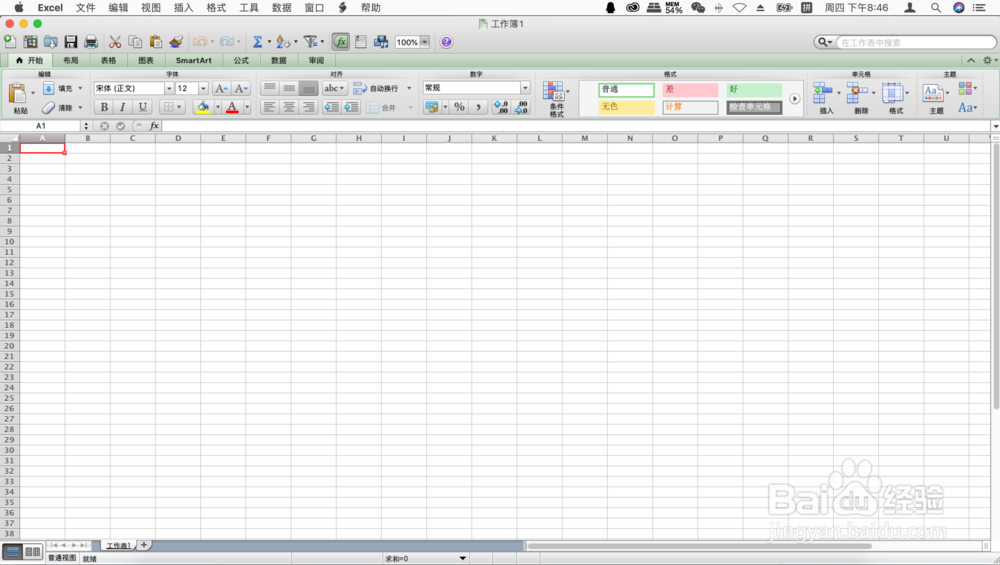Print with the printer icon
This screenshot has width=1000, height=565.
coord(91,41)
